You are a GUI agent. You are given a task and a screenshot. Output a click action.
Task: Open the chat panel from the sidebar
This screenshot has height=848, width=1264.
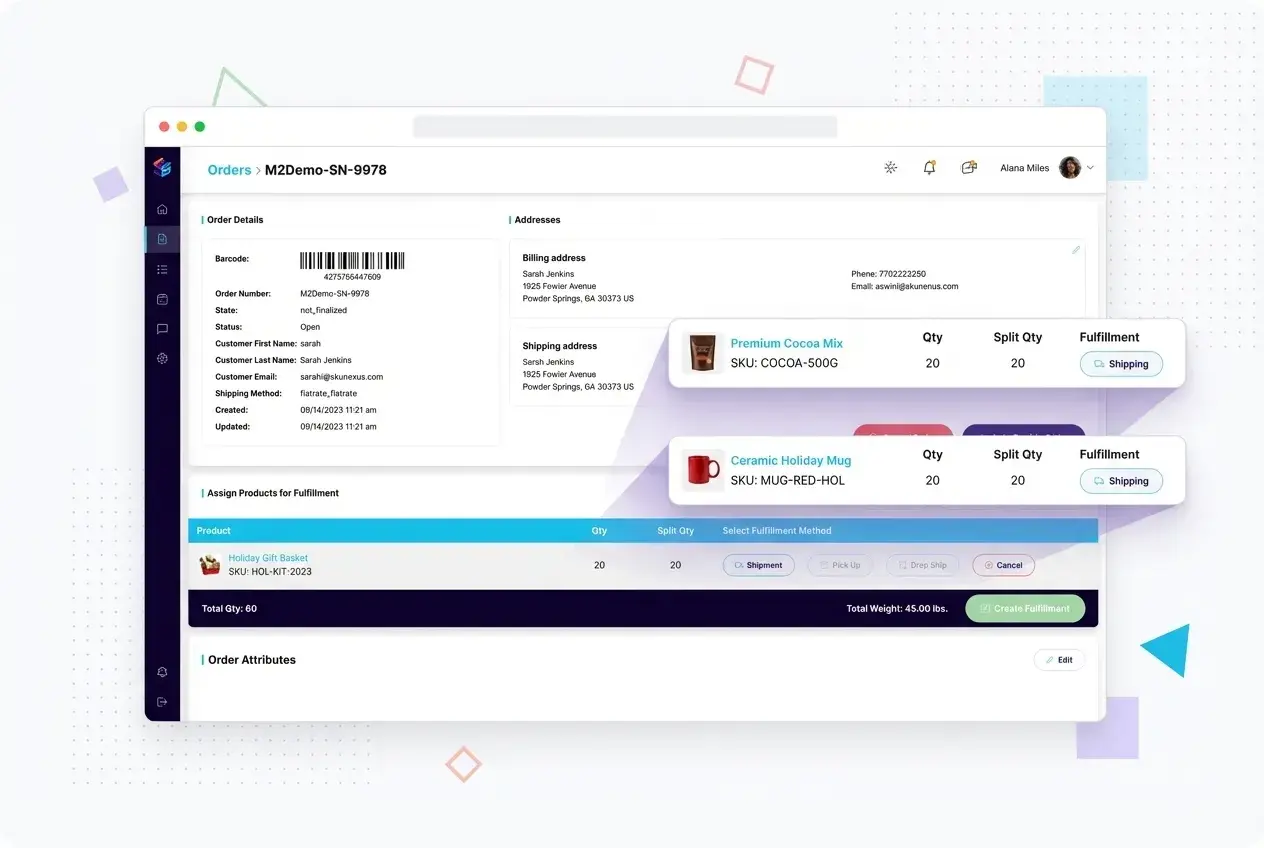click(162, 329)
